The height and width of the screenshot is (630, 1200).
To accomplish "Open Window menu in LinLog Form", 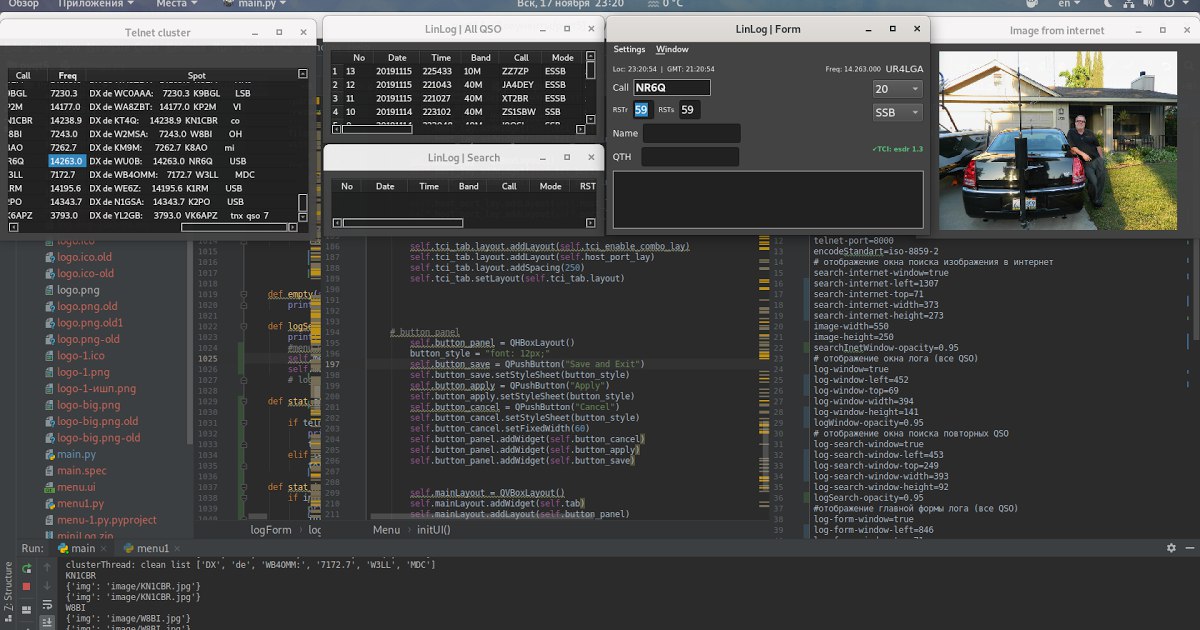I will point(671,50).
